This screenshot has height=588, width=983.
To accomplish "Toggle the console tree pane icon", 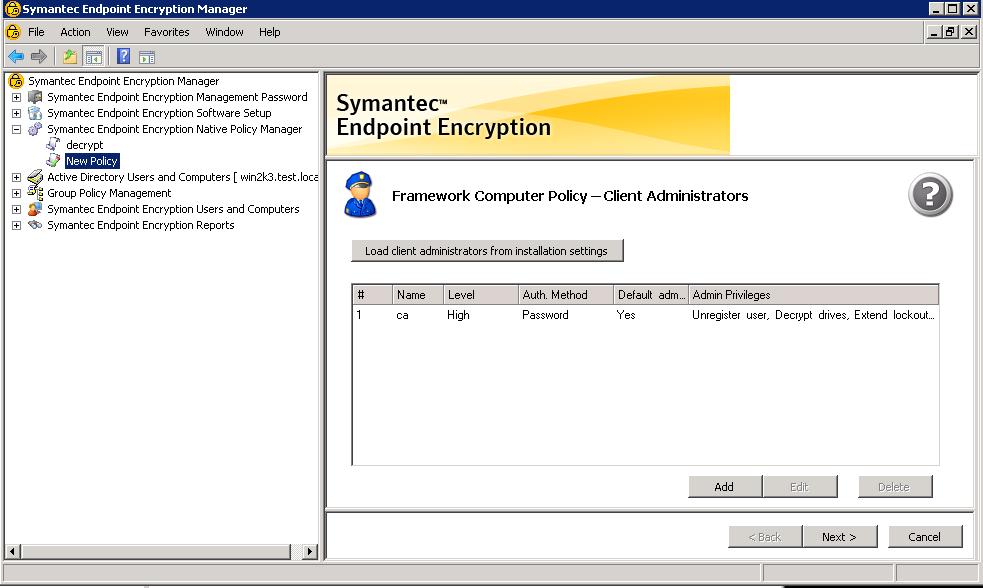I will 93,57.
